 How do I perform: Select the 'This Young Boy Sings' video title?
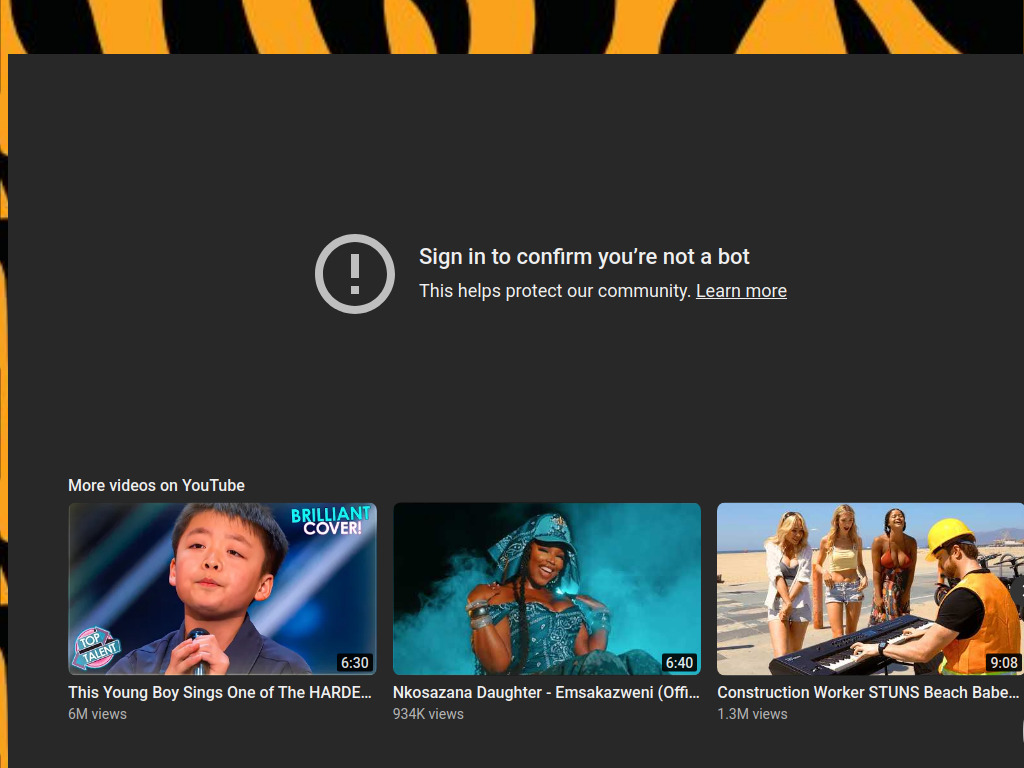pos(220,692)
